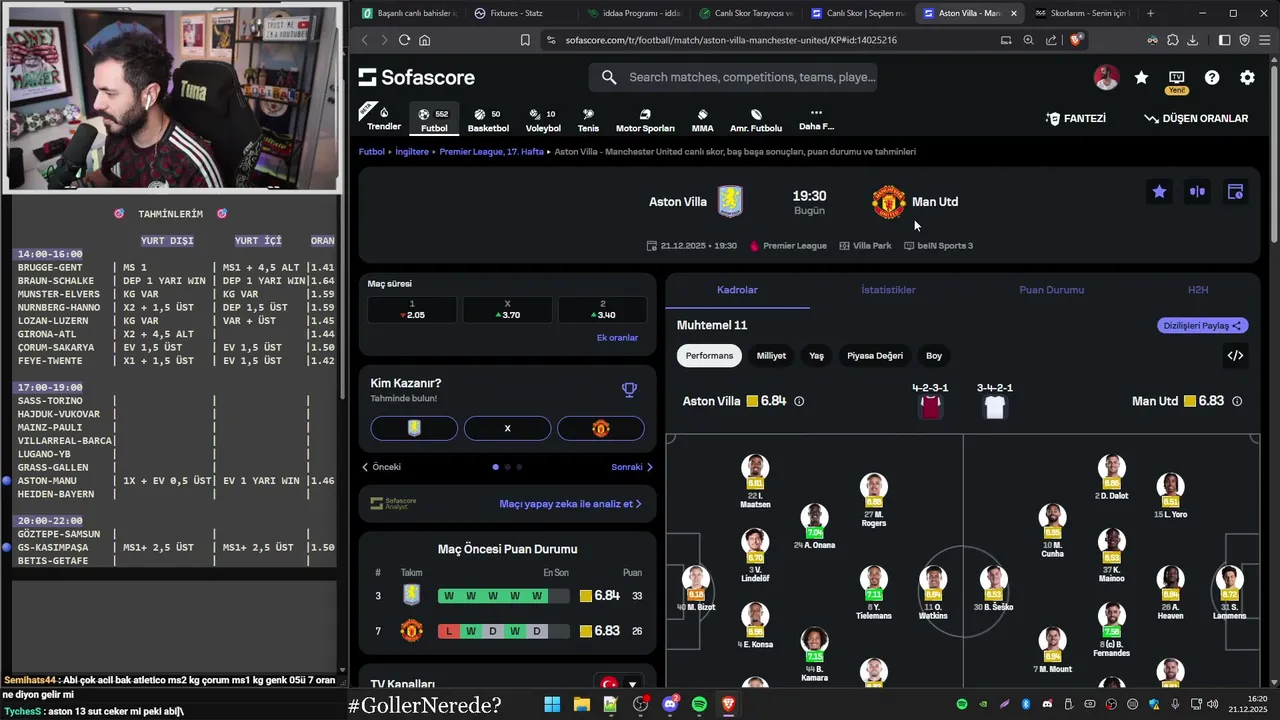Viewport: 1280px width, 720px height.
Task: Select the Futbol sport category
Action: click(434, 120)
